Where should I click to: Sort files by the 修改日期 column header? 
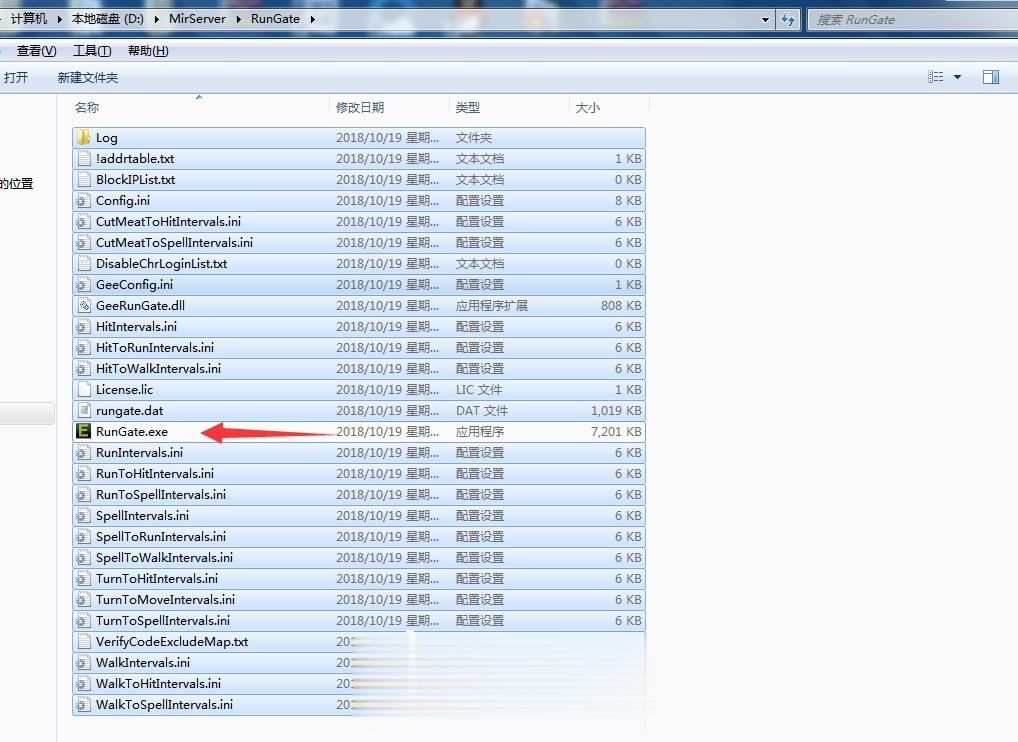click(x=390, y=107)
